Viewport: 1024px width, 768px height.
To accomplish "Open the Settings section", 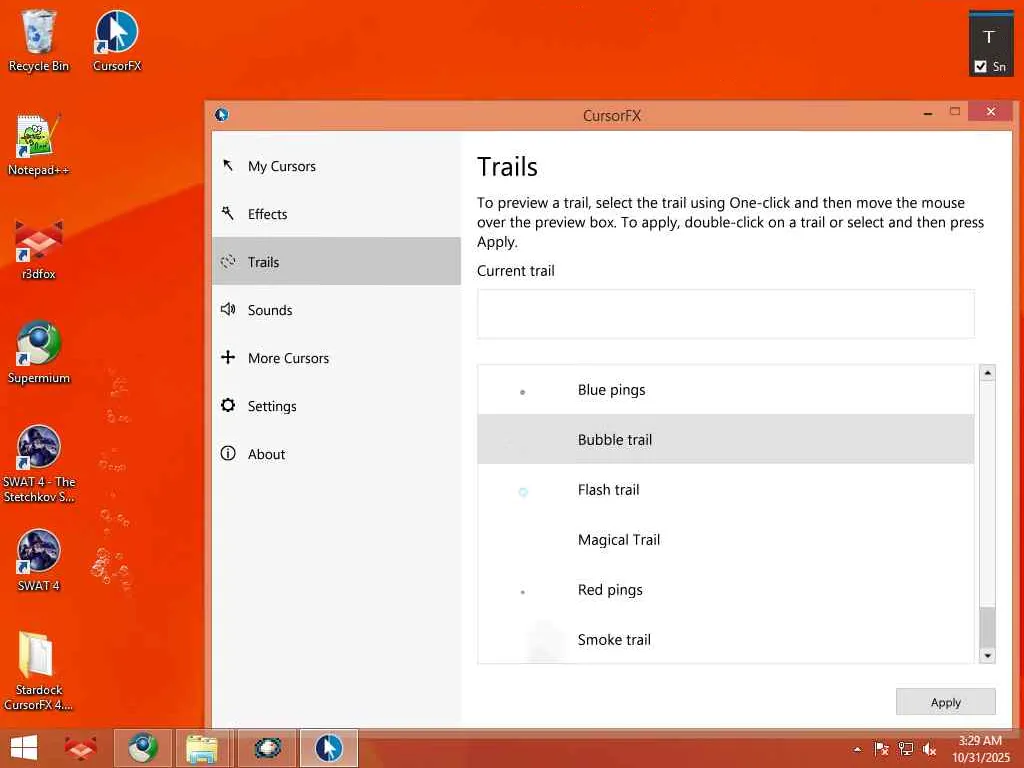I will pyautogui.click(x=336, y=406).
